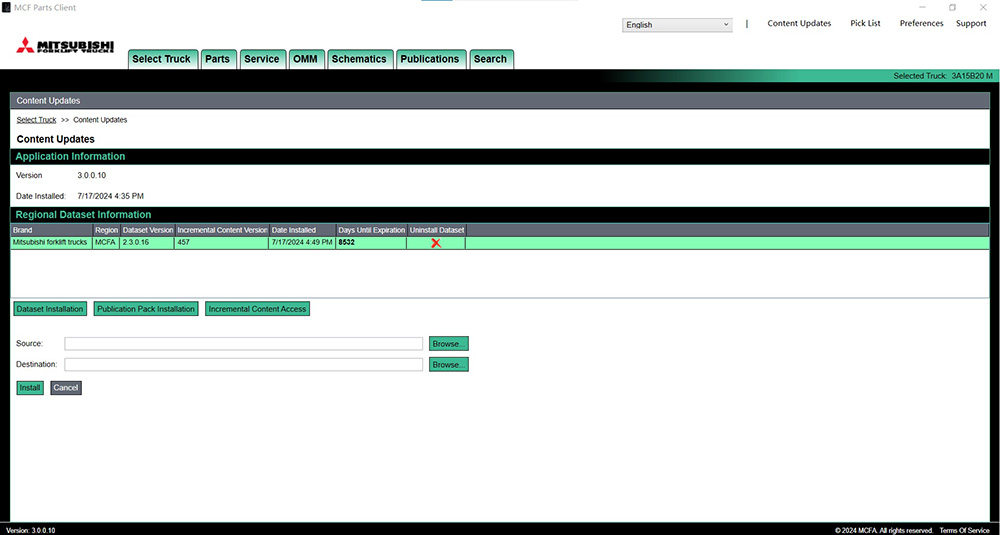Click the MCF Parts Client title bar icon

tap(6, 8)
